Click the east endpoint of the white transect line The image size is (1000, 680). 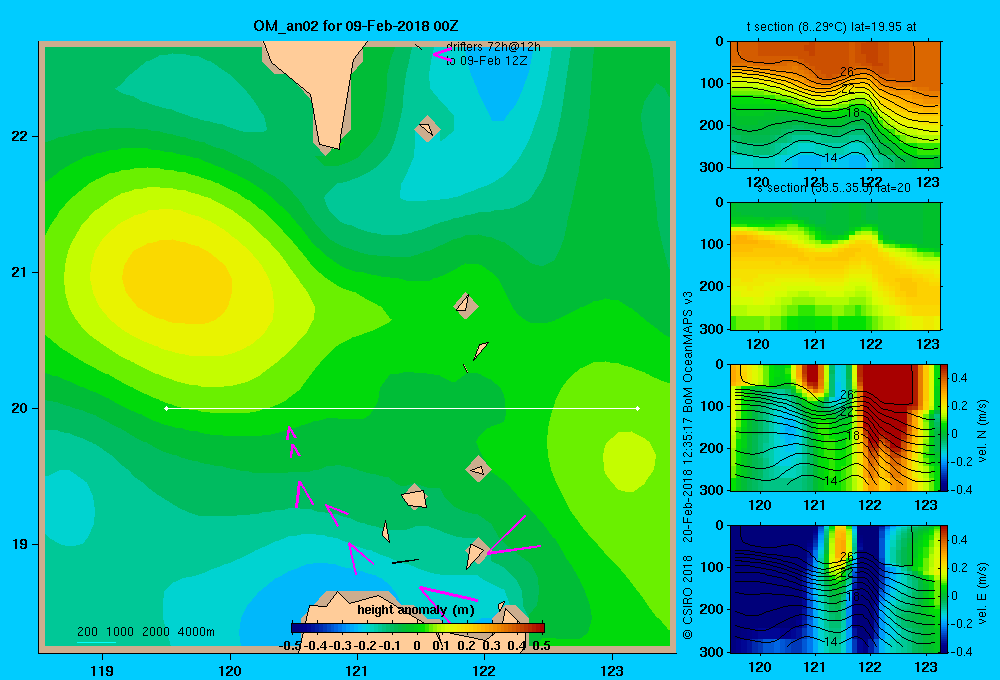click(637, 408)
